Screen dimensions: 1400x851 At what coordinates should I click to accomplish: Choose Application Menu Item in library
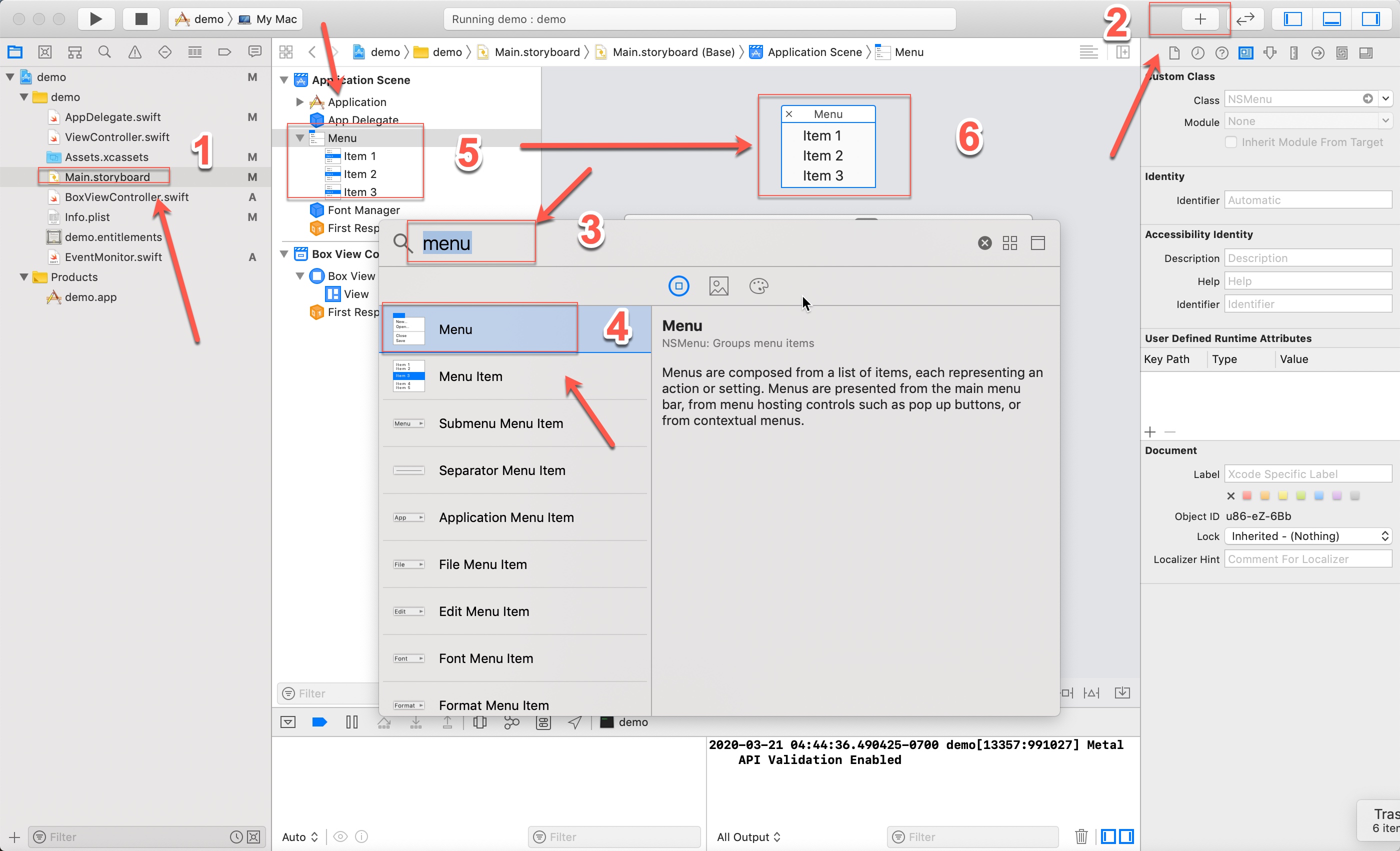515,517
